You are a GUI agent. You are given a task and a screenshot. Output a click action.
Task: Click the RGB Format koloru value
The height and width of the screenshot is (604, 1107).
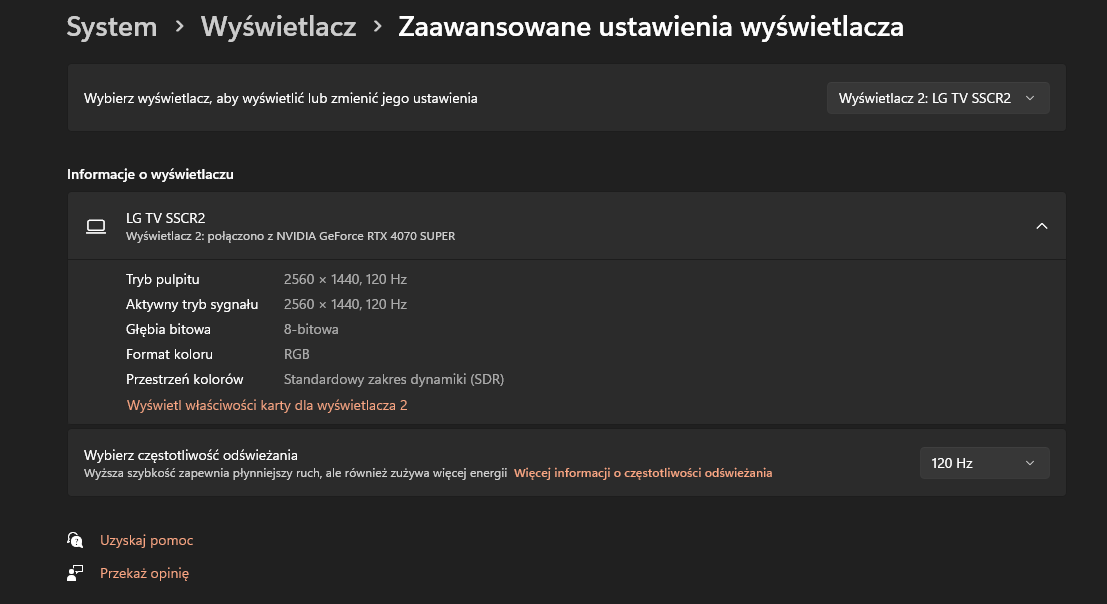[296, 354]
